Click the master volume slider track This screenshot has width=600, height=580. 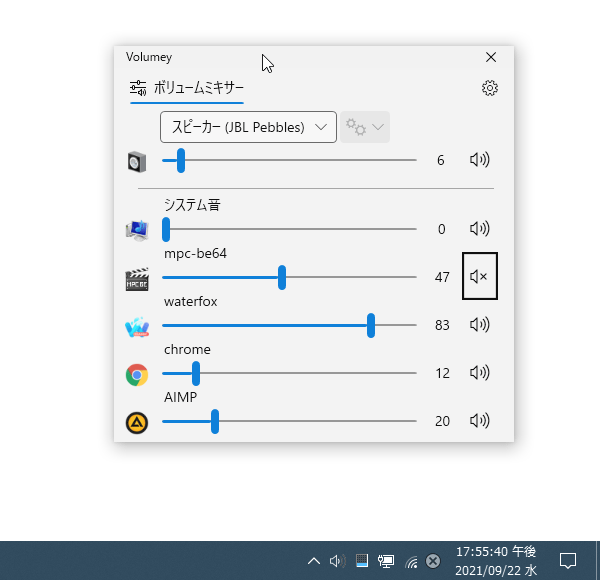289,160
